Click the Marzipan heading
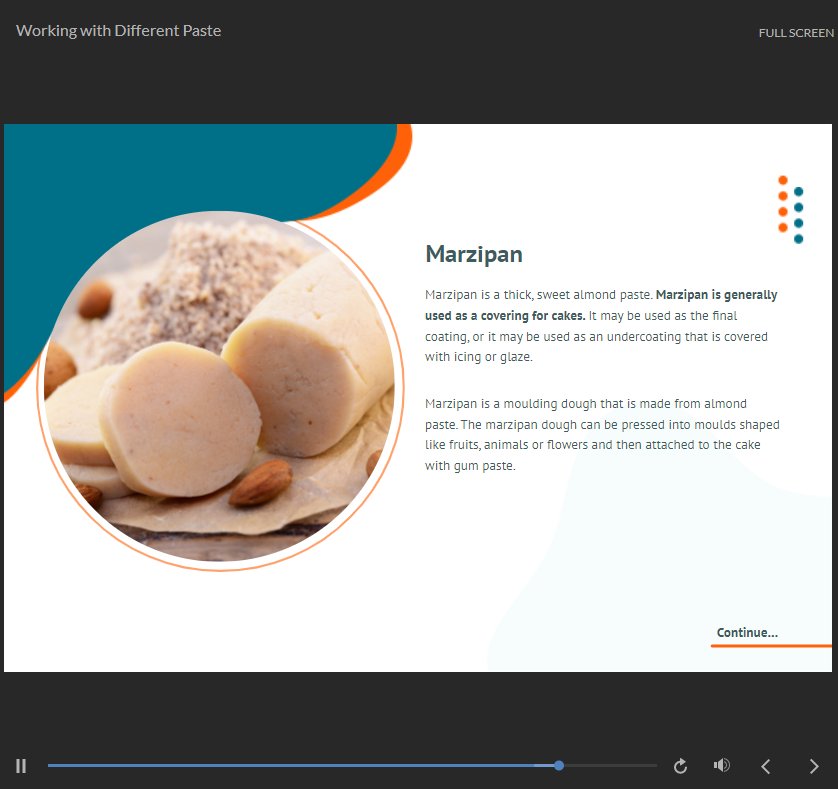The height and width of the screenshot is (789, 838). 474,254
